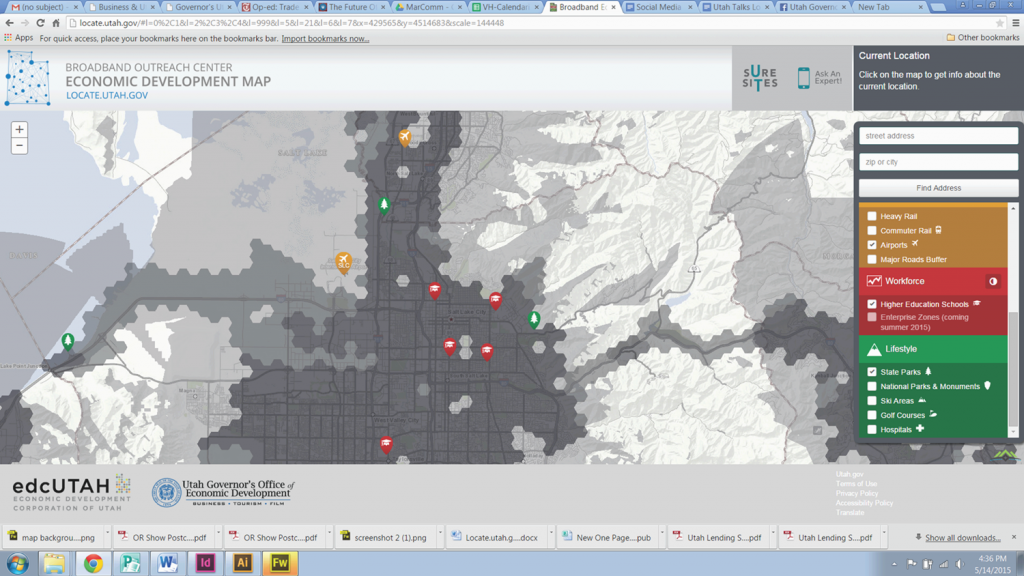The image size is (1024, 576).
Task: Click the Find Address button
Action: click(938, 188)
